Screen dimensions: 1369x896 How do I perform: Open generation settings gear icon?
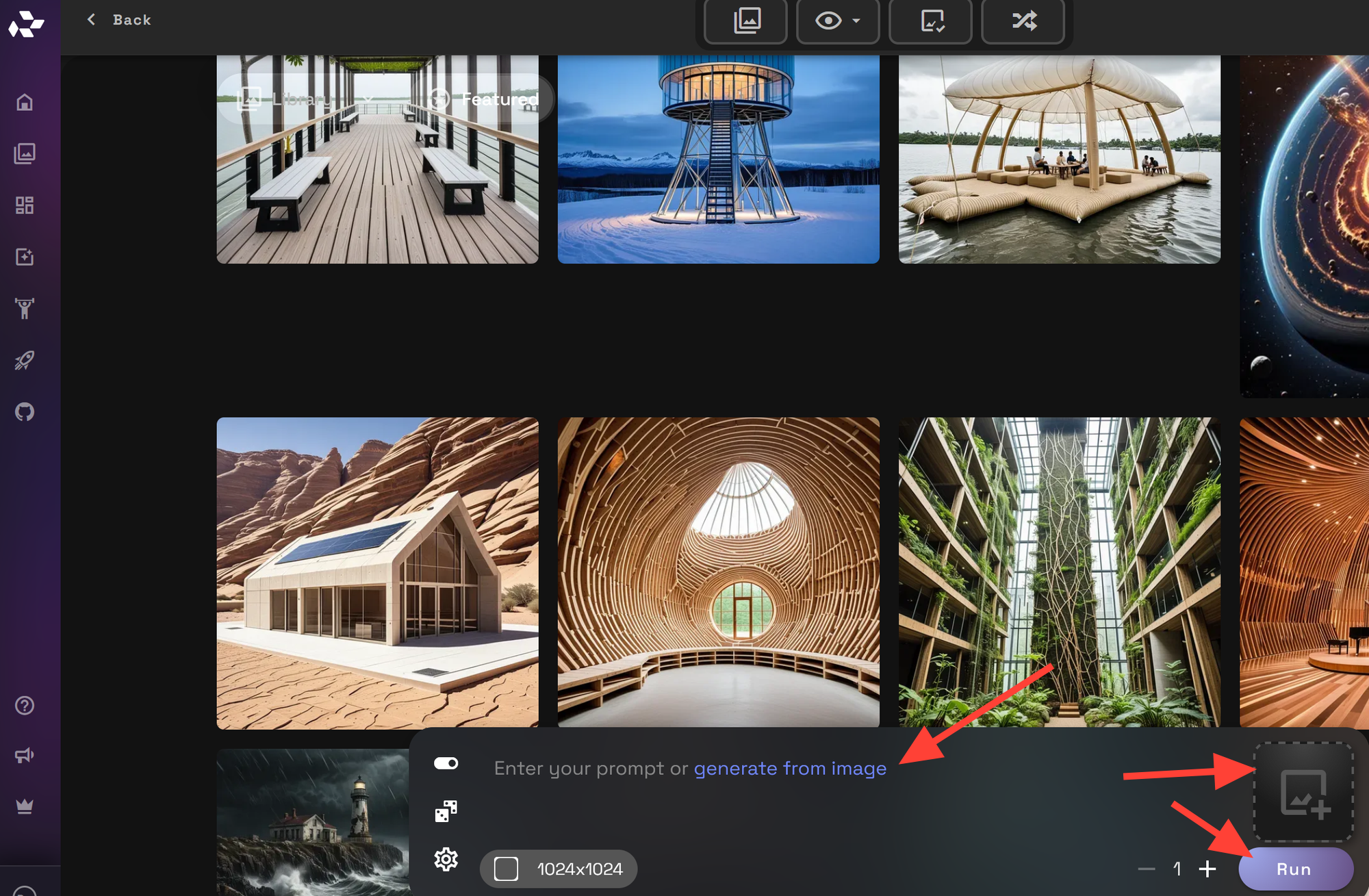coord(446,859)
